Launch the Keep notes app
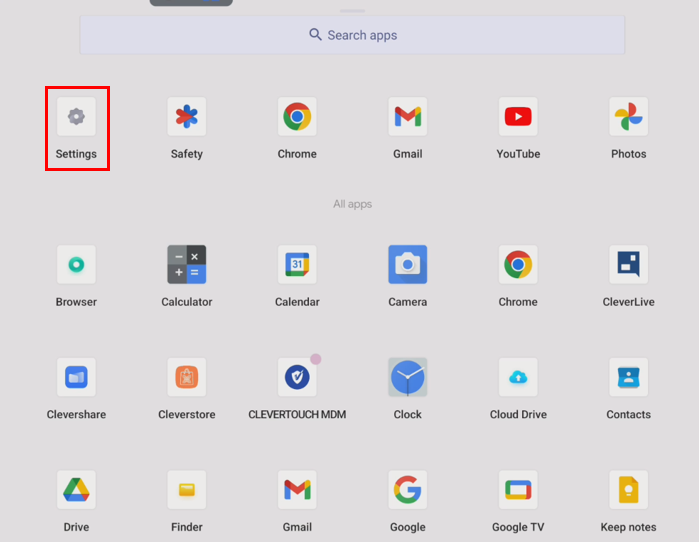The width and height of the screenshot is (699, 542). point(628,490)
